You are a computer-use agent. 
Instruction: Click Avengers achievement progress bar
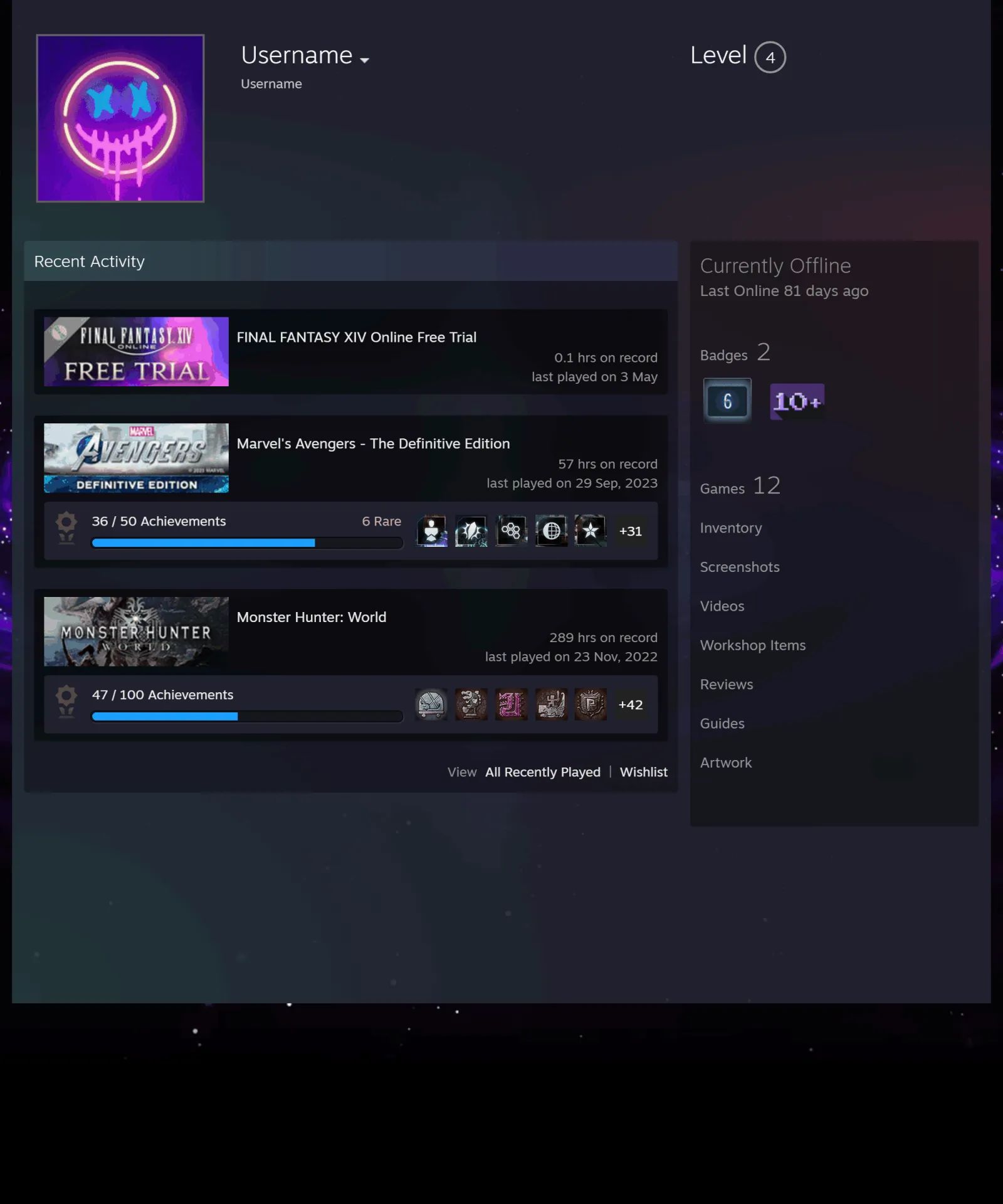pyautogui.click(x=247, y=543)
